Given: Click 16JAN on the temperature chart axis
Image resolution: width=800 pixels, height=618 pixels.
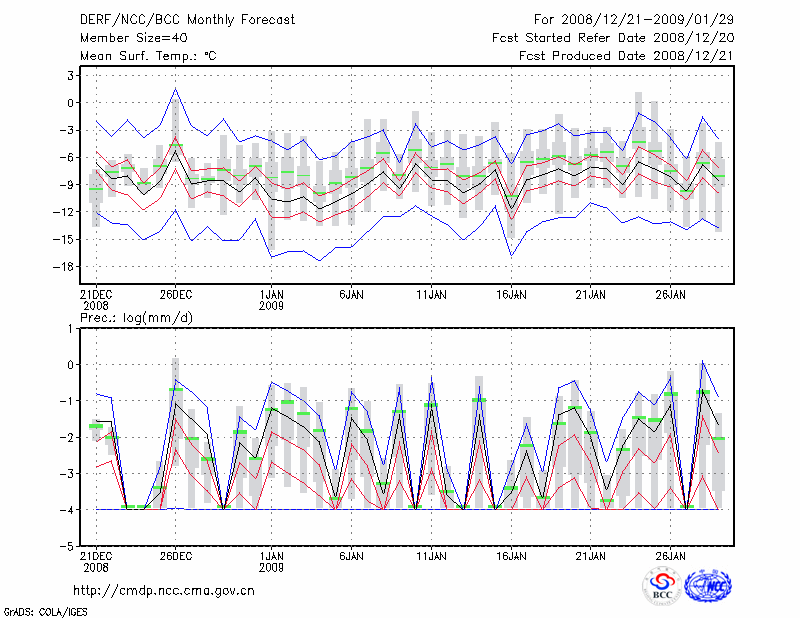Looking at the screenshot, I should [x=511, y=295].
